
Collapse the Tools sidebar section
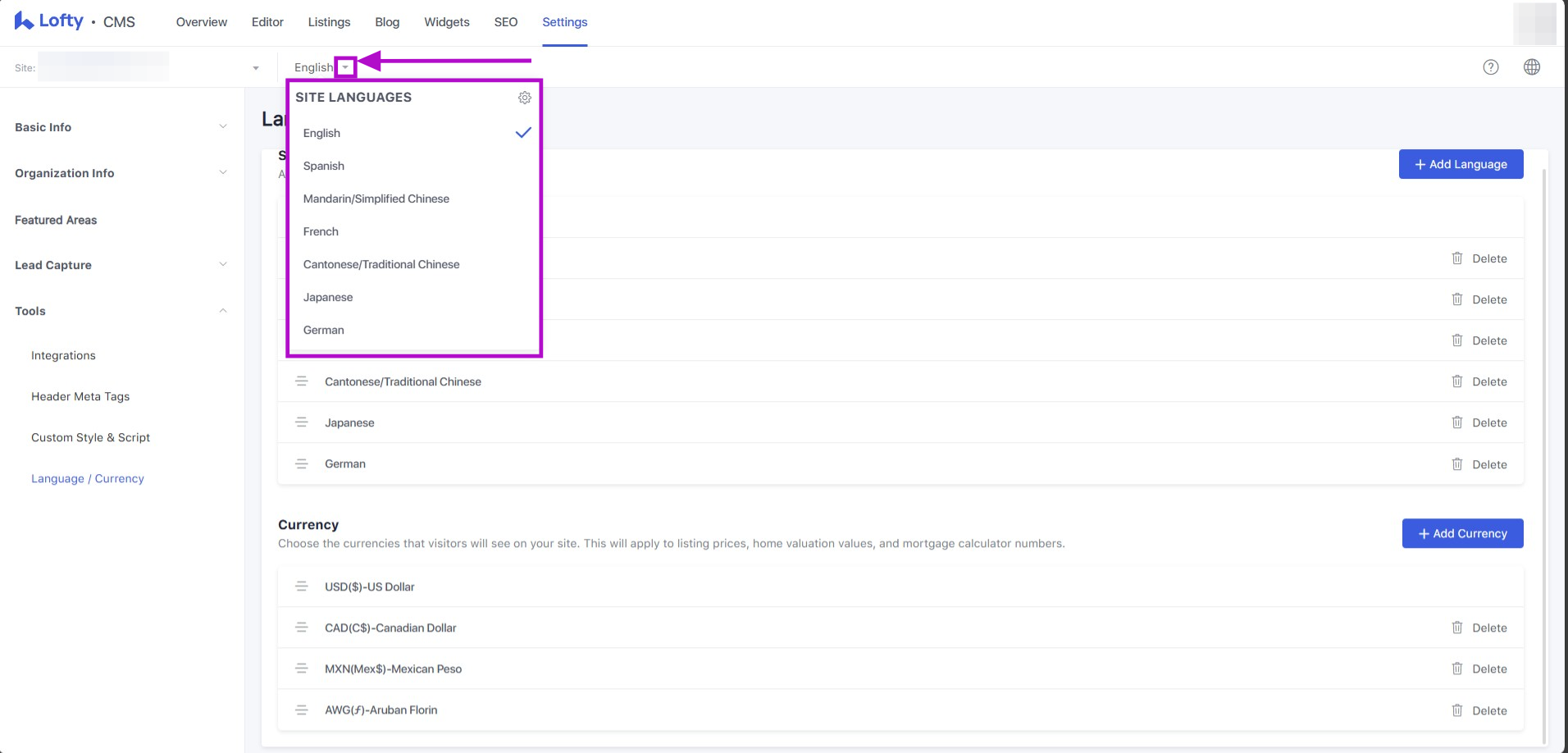tap(223, 311)
